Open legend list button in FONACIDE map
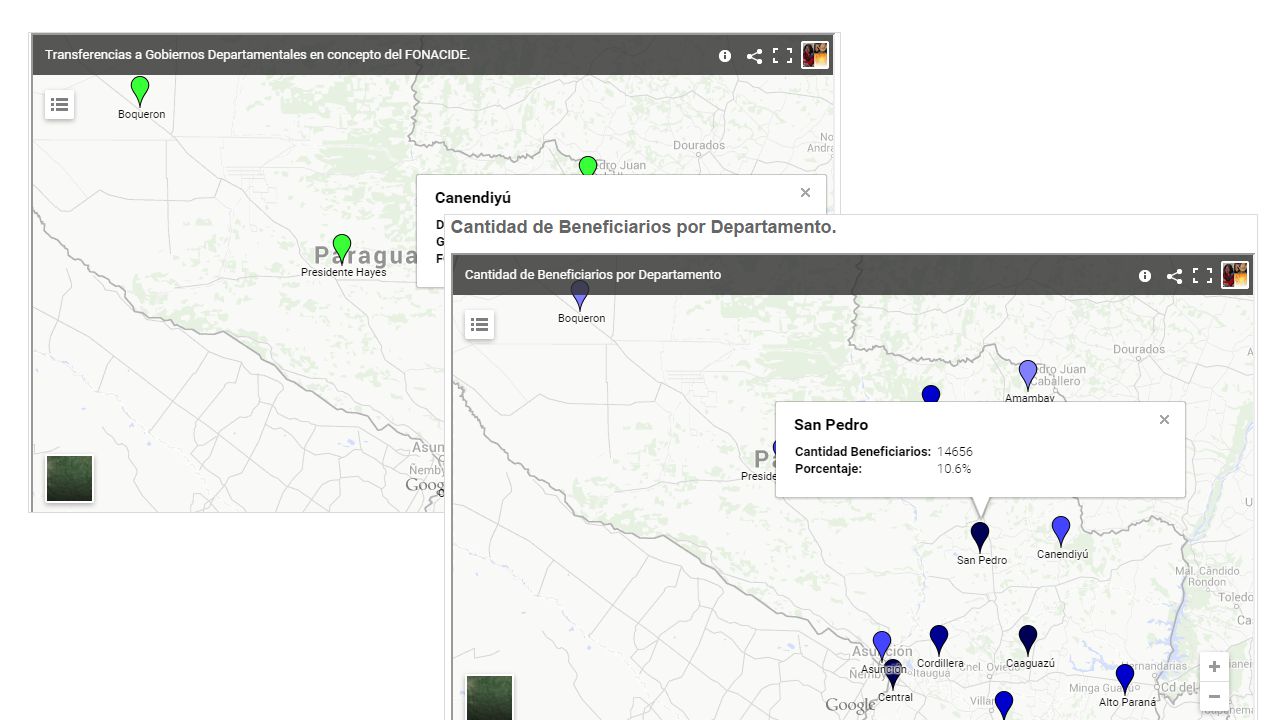 60,104
